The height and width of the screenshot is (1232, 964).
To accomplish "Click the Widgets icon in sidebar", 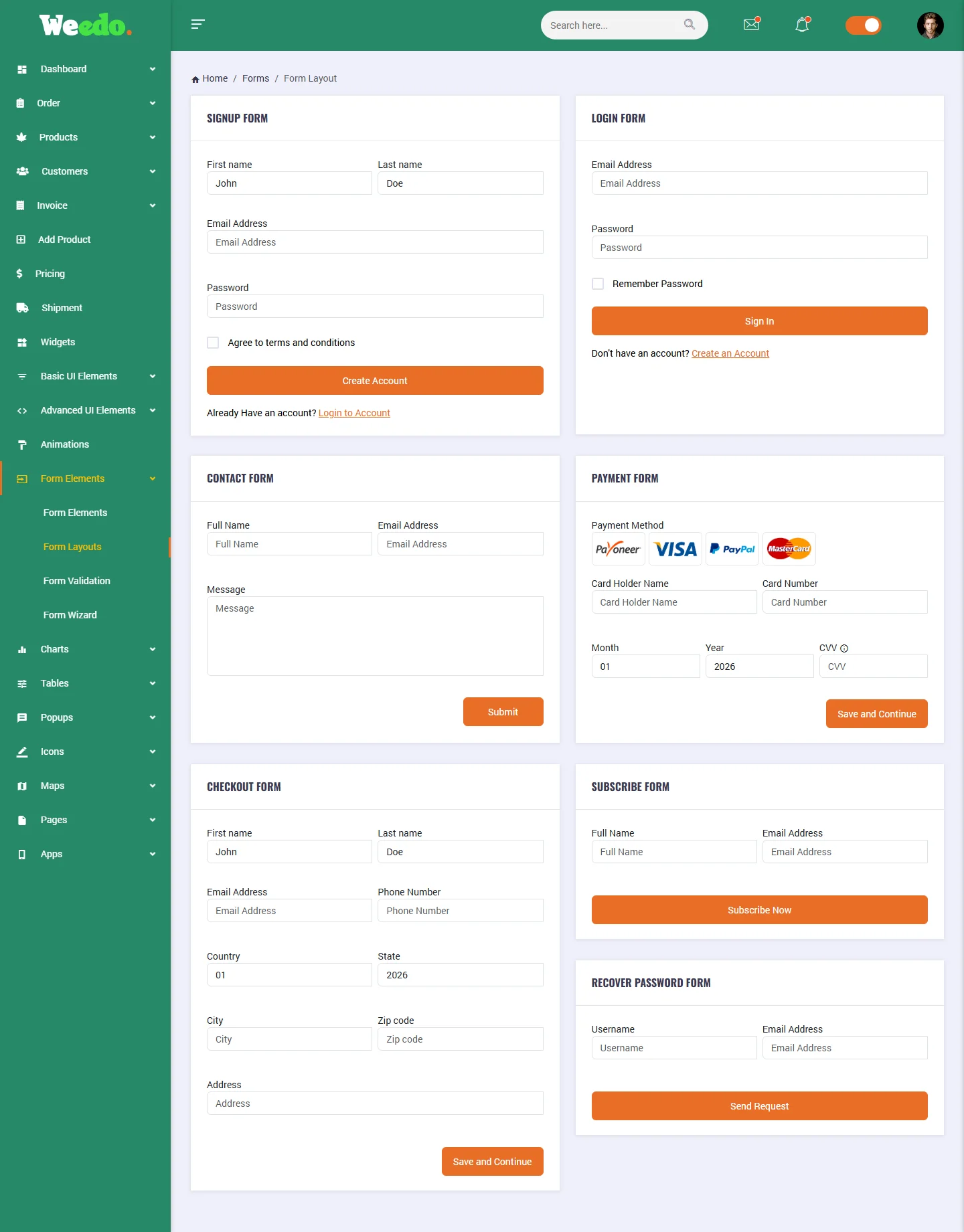I will coord(22,342).
